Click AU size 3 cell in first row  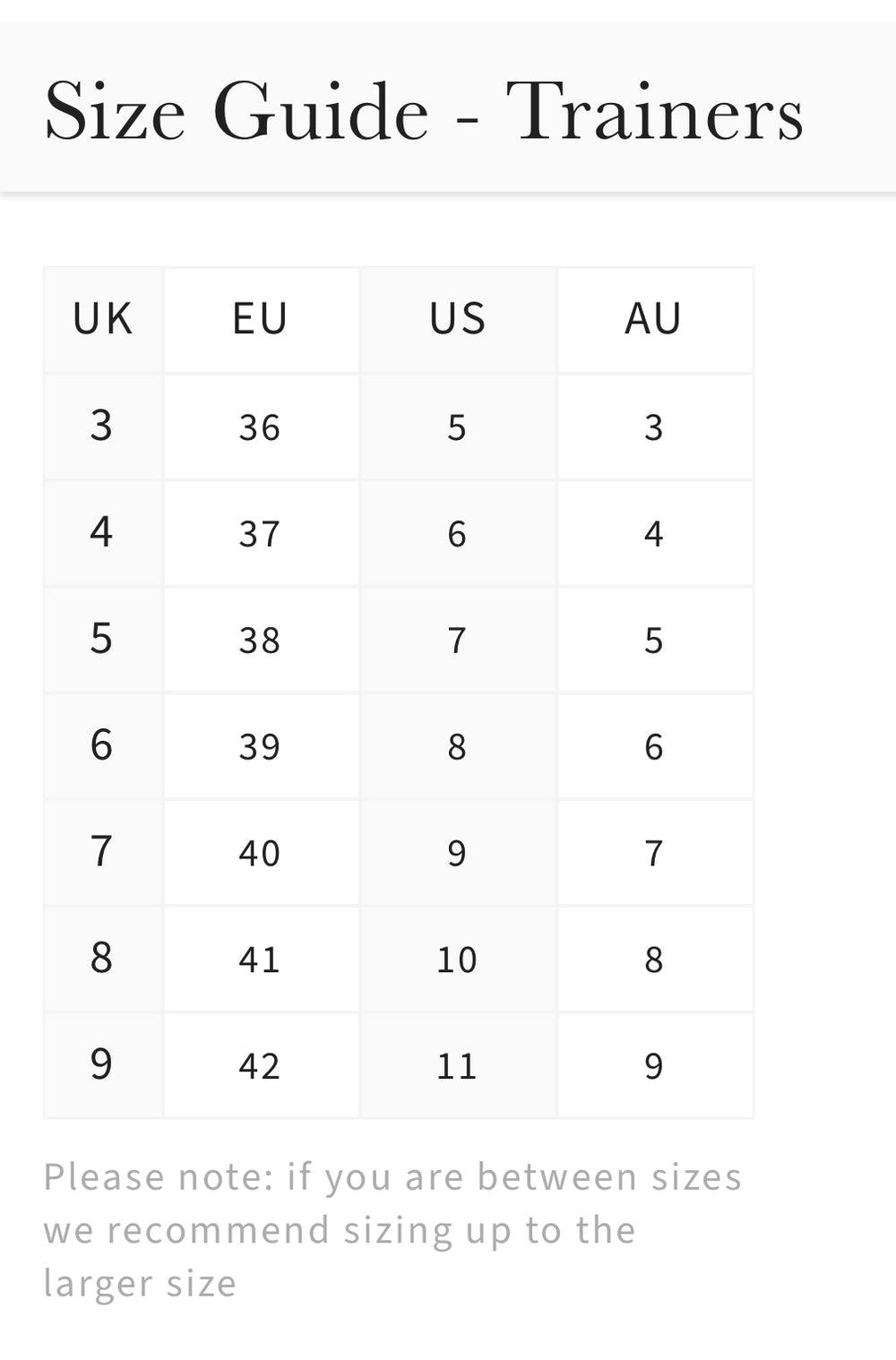point(655,426)
